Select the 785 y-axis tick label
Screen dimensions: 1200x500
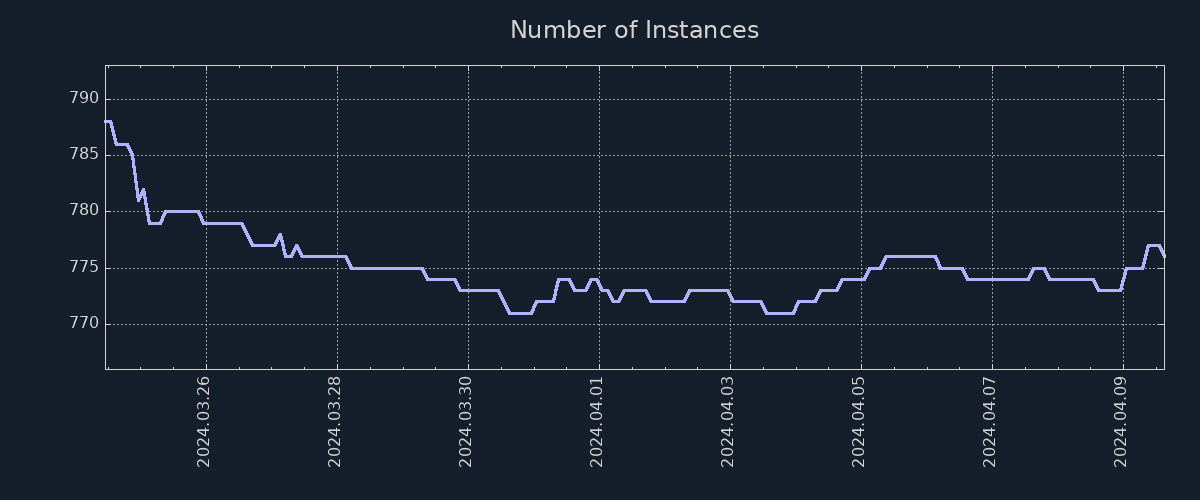coord(84,154)
